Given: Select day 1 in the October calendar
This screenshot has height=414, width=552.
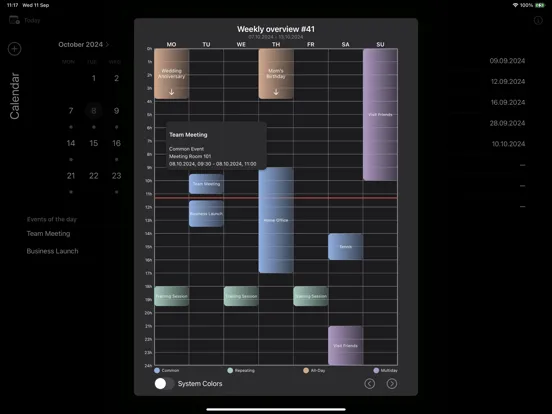Looking at the screenshot, I should pos(94,78).
